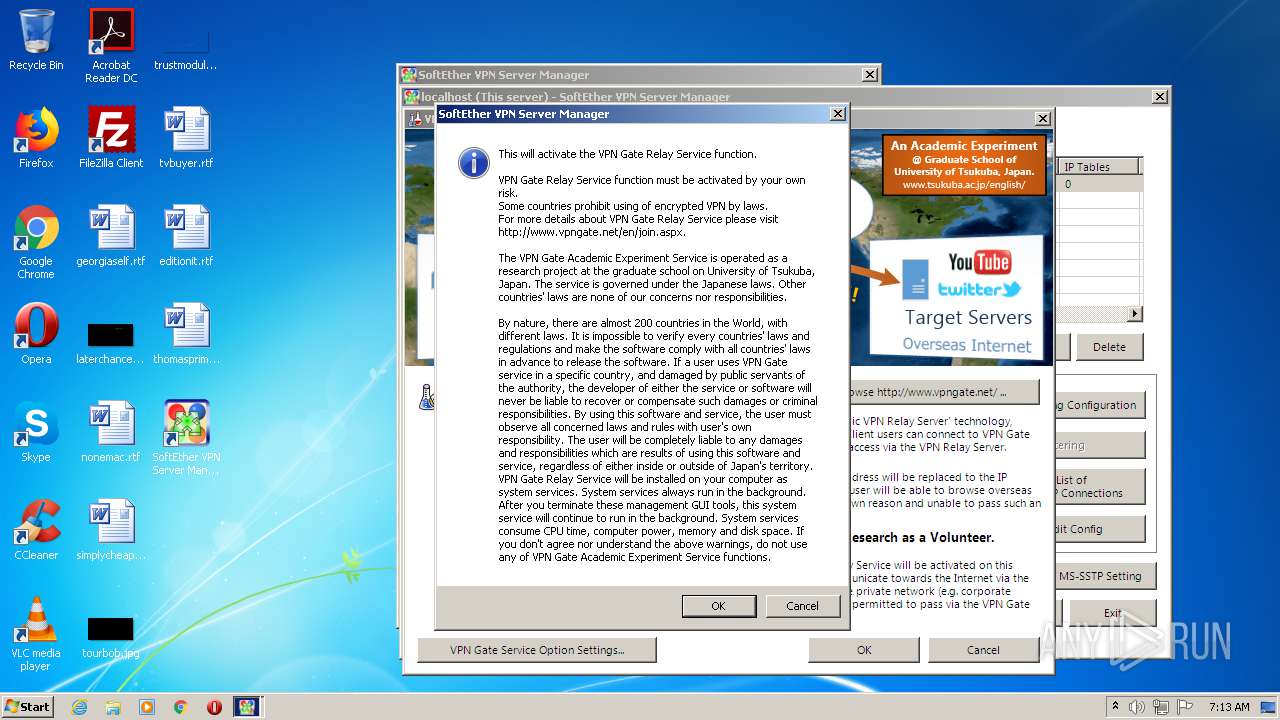Click the Delete button in the server window
Screen dimensions: 1280x720
click(1109, 347)
